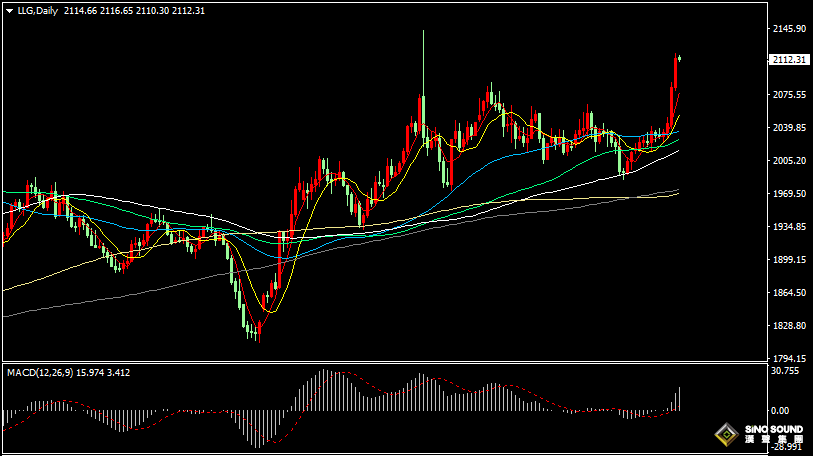Image resolution: width=813 pixels, height=456 pixels.
Task: Click the 1969.50 level on price axis
Action: click(788, 194)
